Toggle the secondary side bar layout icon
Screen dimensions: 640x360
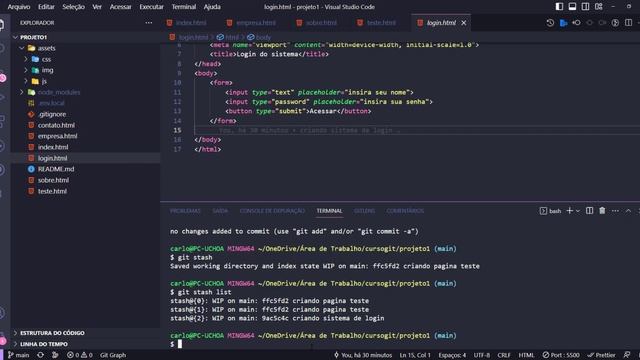585,7
